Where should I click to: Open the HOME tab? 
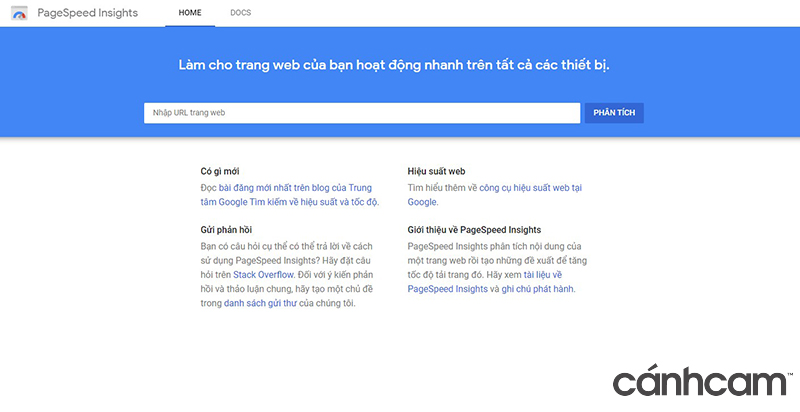click(x=190, y=13)
